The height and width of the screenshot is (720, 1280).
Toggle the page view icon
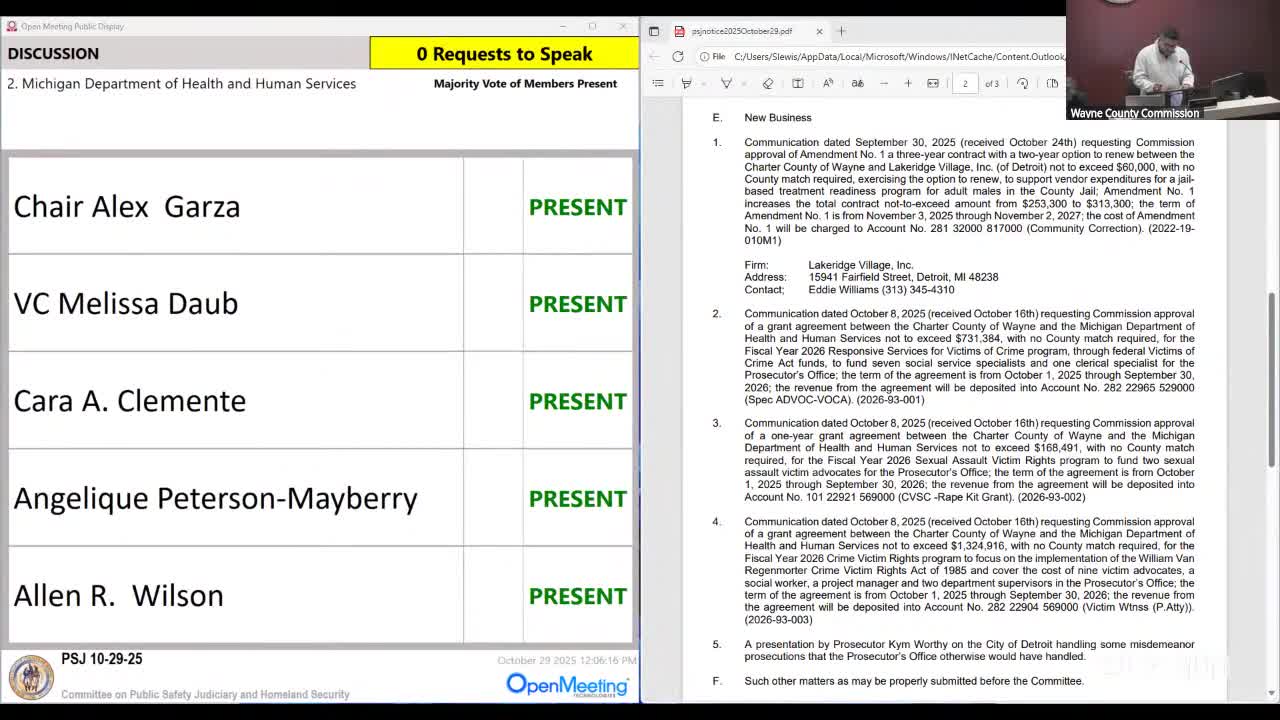click(1052, 83)
